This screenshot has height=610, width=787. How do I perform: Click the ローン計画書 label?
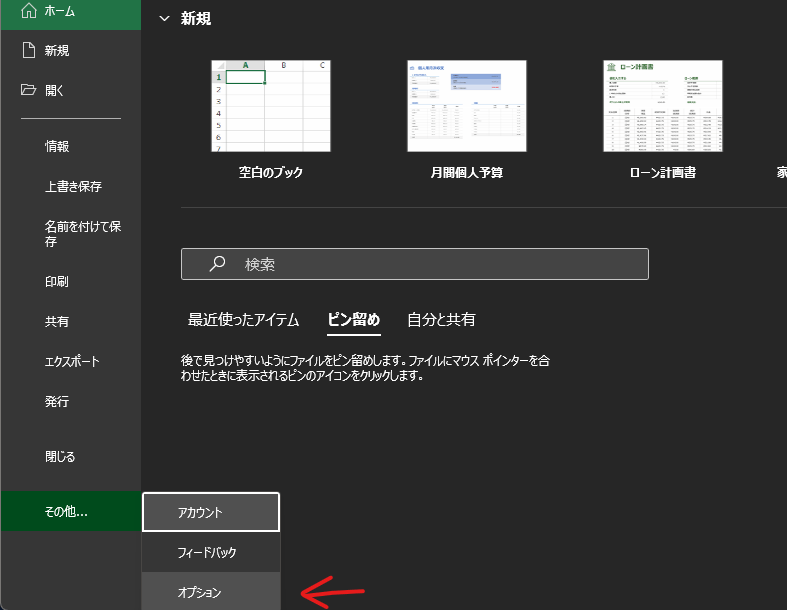(663, 173)
